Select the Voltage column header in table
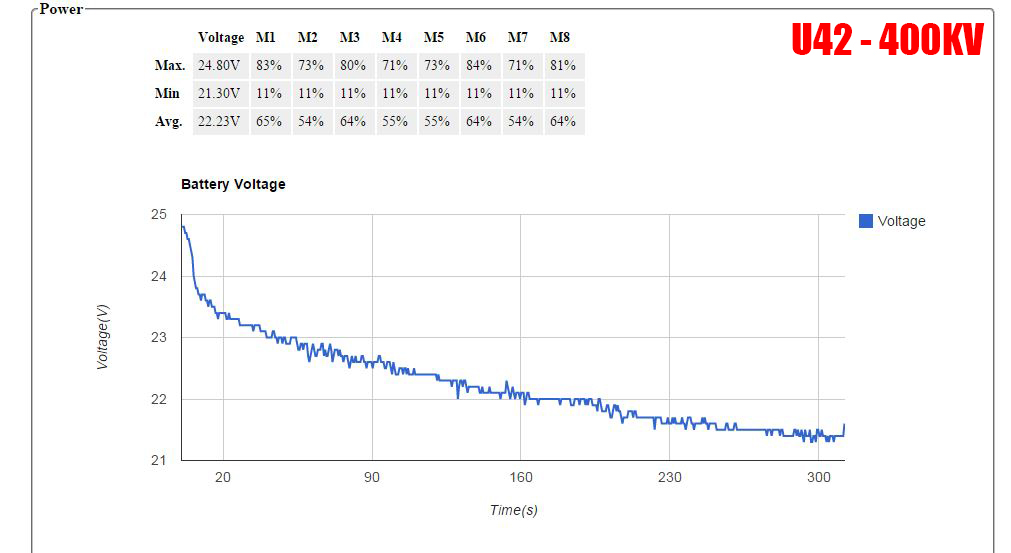Screen dimensions: 1011x553 click(x=221, y=37)
